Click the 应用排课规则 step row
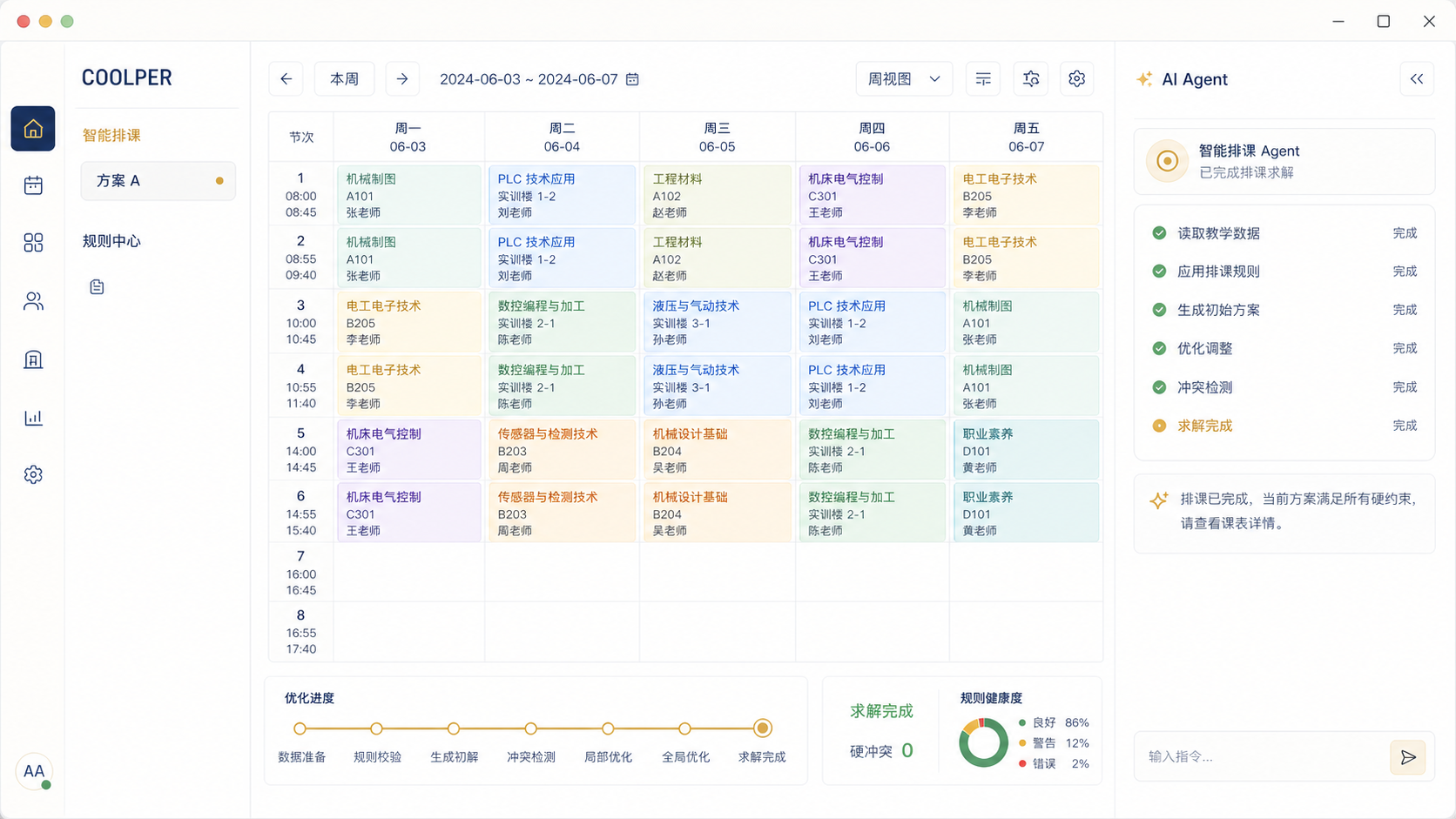 (x=1284, y=272)
